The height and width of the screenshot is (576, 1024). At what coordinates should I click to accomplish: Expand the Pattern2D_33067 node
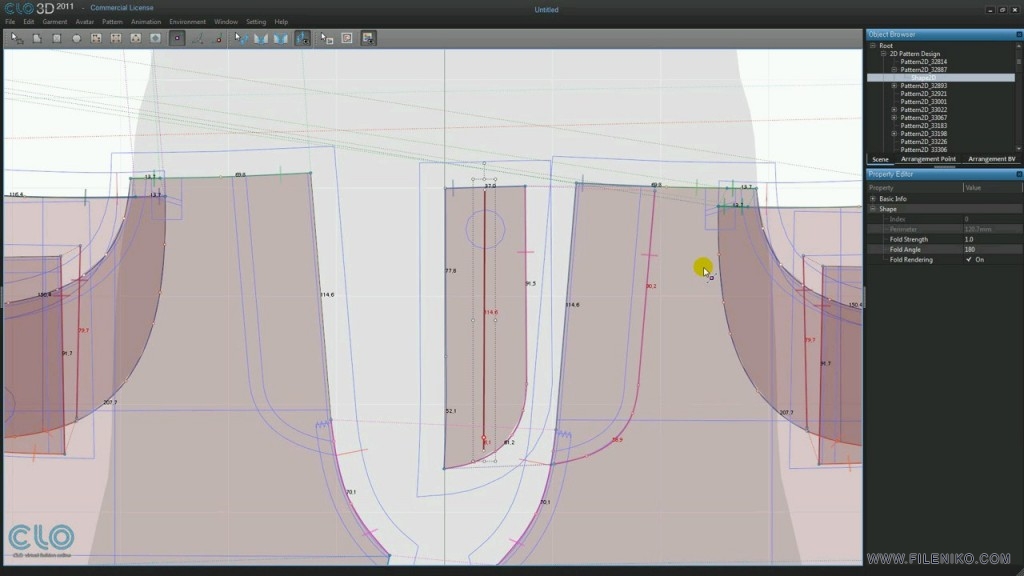[894, 118]
